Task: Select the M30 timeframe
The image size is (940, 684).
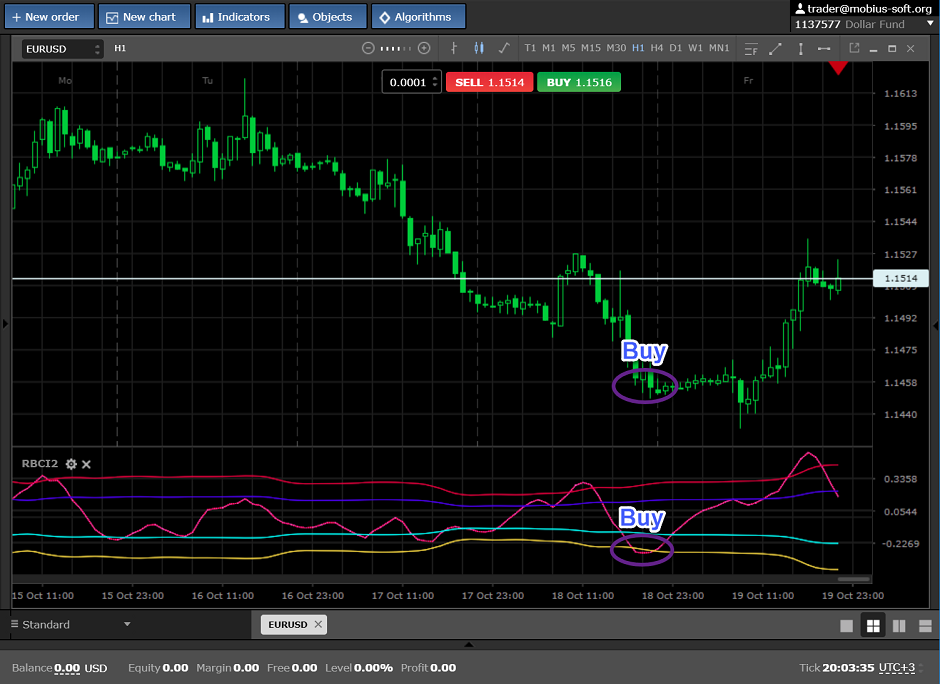Action: click(616, 48)
